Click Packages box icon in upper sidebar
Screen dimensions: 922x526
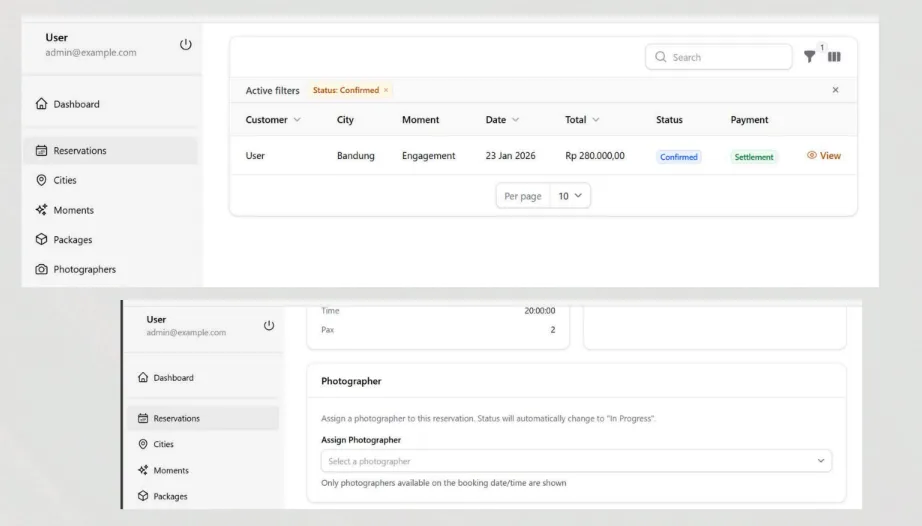41,239
